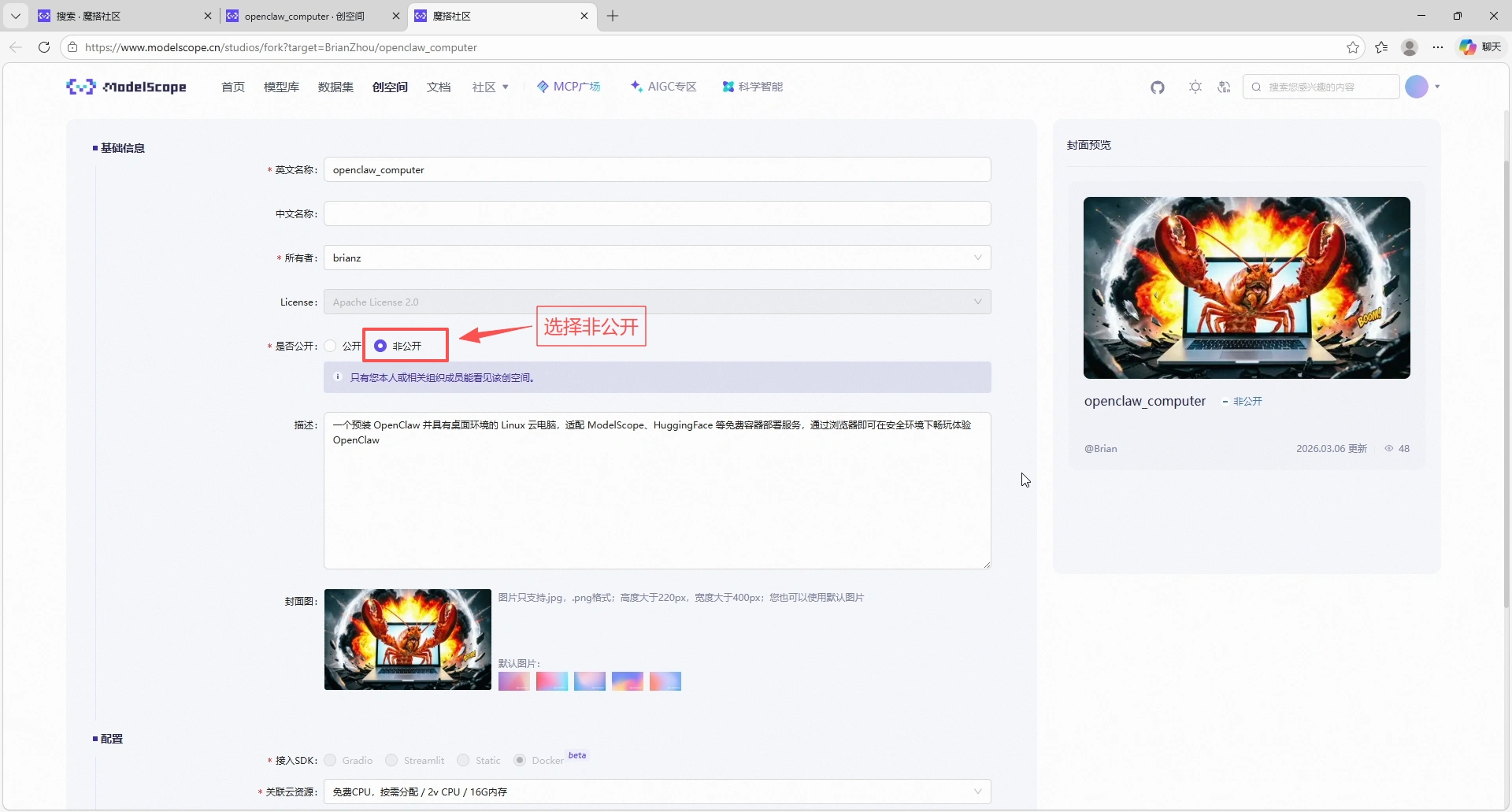Close the 搜索 · 魔搭社区 tab
Screen dimensions: 1512x812
click(208, 16)
